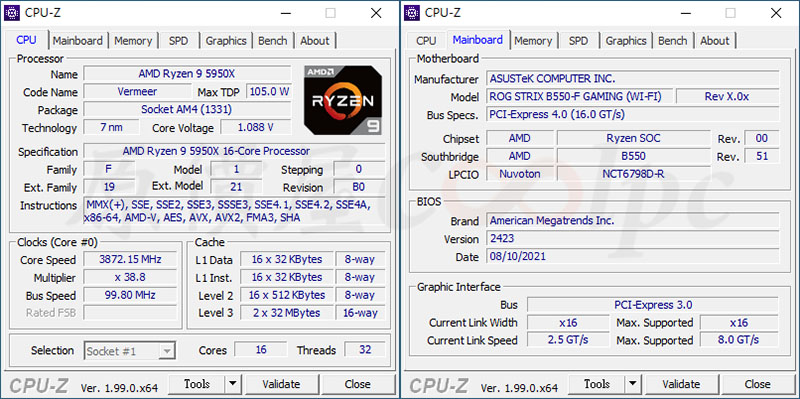The width and height of the screenshot is (800, 399).
Task: Select Graphics tab in right window
Action: tap(626, 40)
